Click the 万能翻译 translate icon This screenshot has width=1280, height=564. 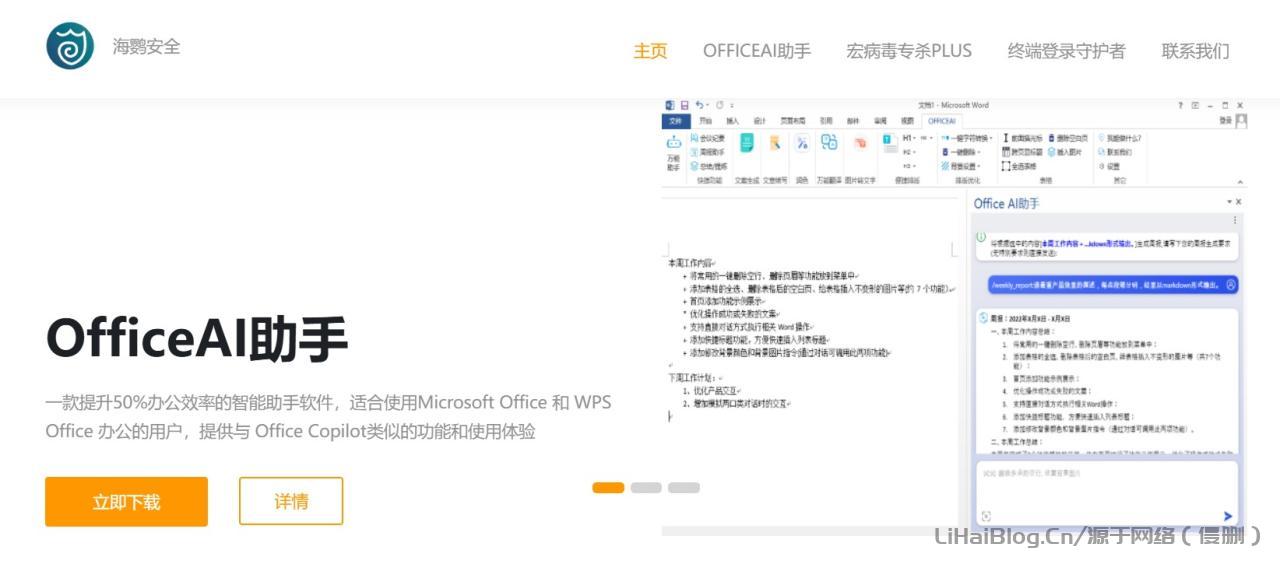(829, 143)
